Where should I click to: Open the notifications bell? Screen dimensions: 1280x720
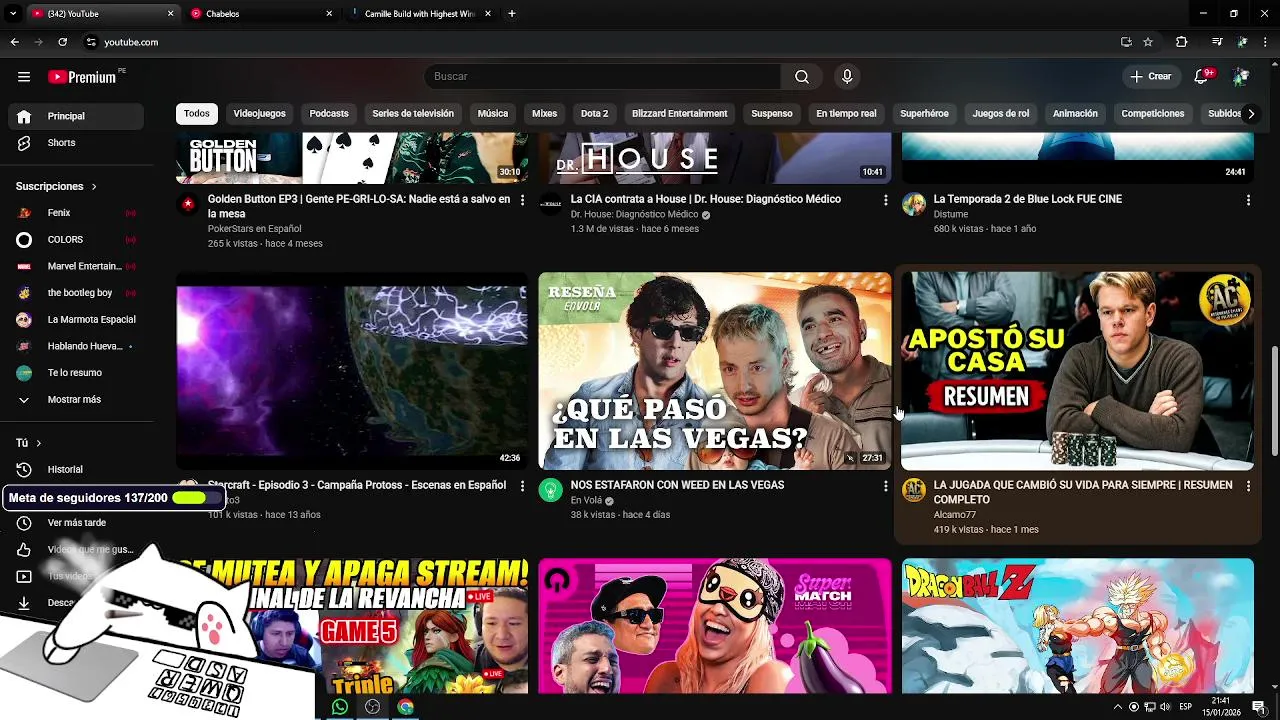[1202, 77]
